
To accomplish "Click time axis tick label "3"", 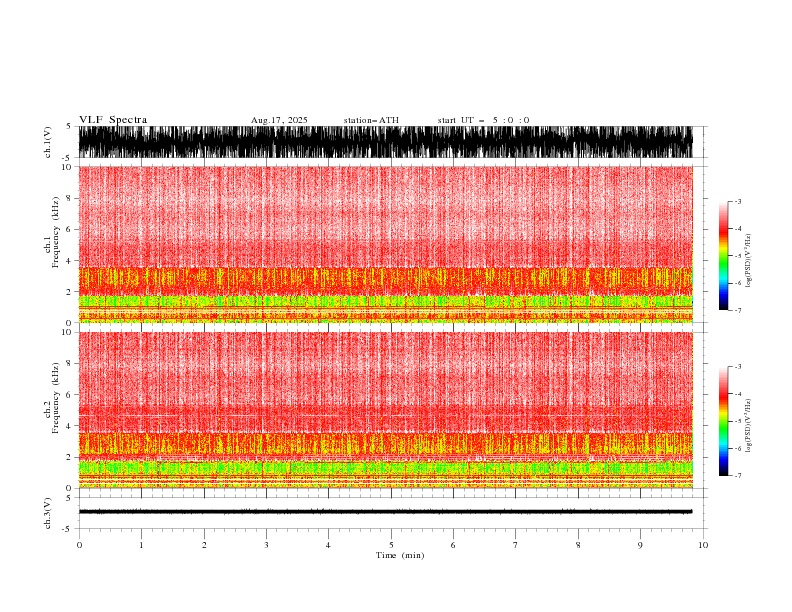I will pos(266,545).
